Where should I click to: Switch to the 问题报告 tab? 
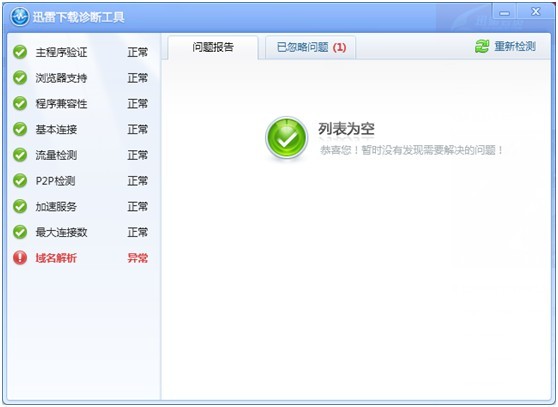tap(213, 47)
